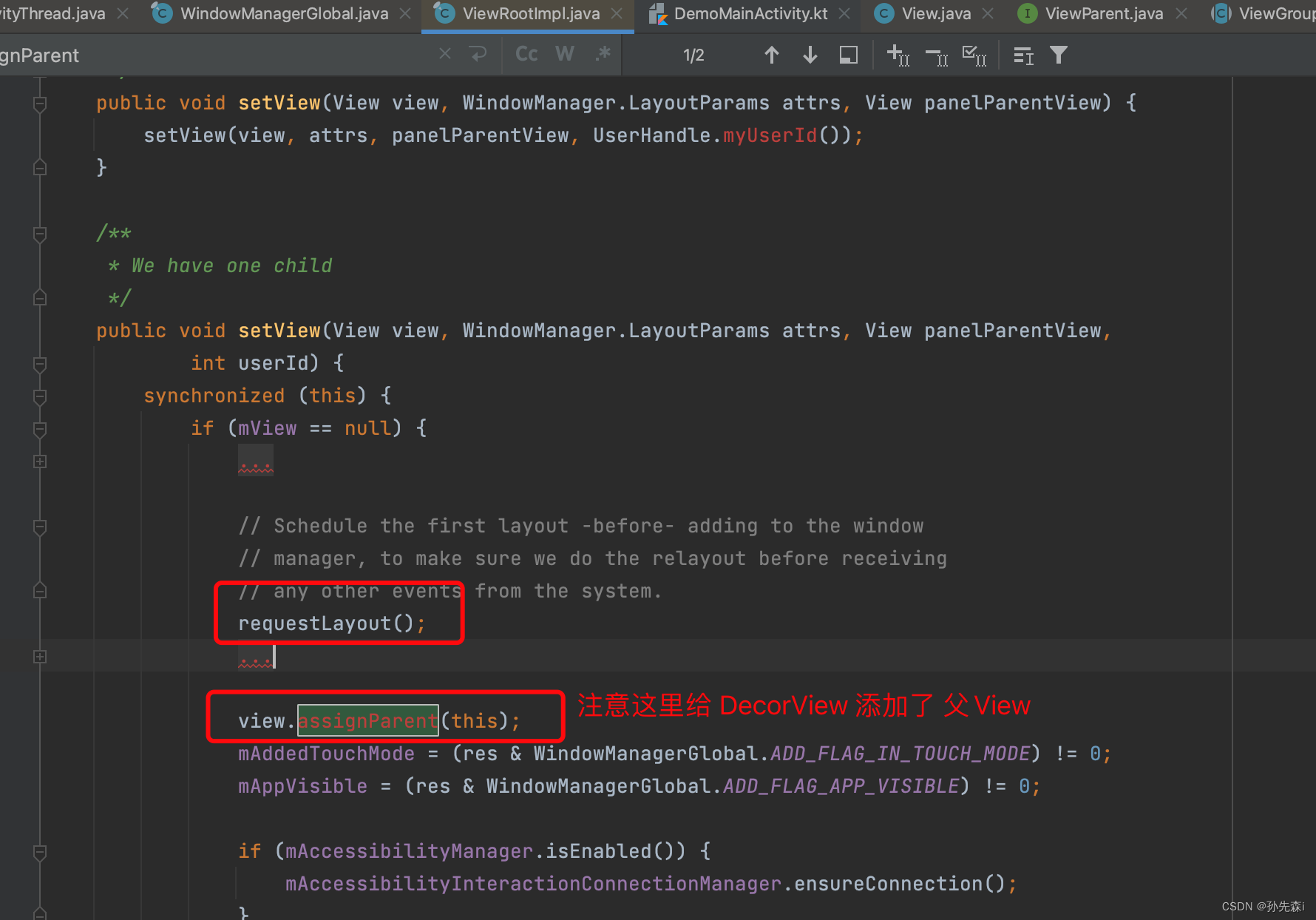Open the View.java tab
This screenshot has width=1316, height=920.
tap(936, 13)
